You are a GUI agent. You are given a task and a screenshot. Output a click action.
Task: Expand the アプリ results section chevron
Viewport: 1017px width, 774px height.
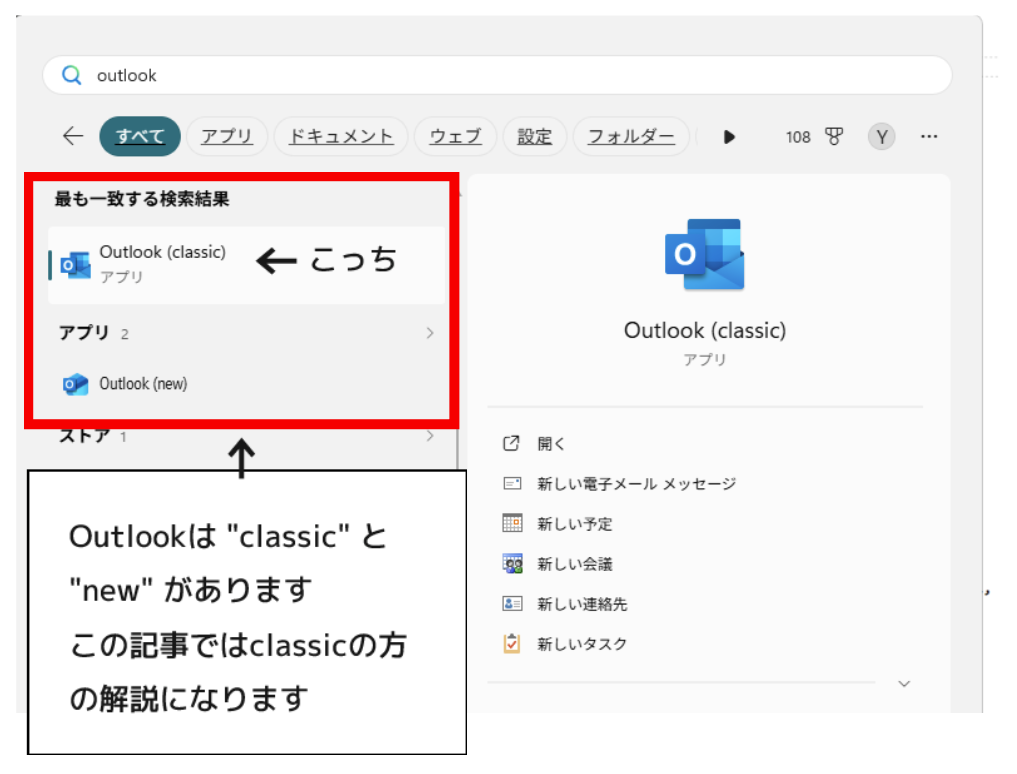[x=430, y=333]
